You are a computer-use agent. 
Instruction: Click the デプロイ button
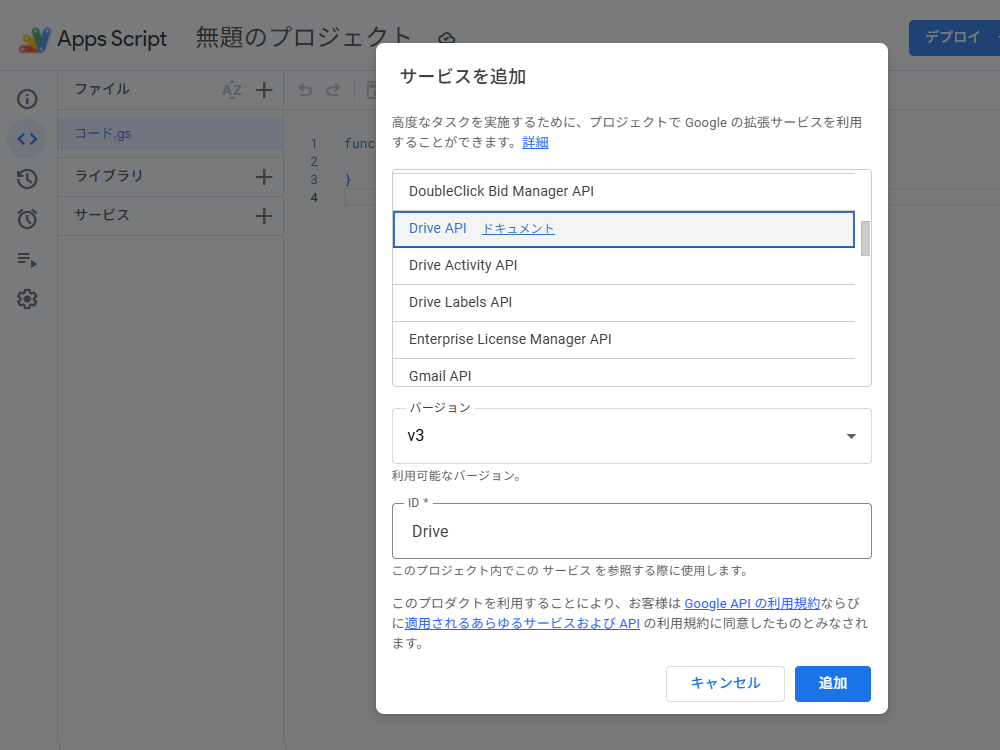pyautogui.click(x=954, y=38)
